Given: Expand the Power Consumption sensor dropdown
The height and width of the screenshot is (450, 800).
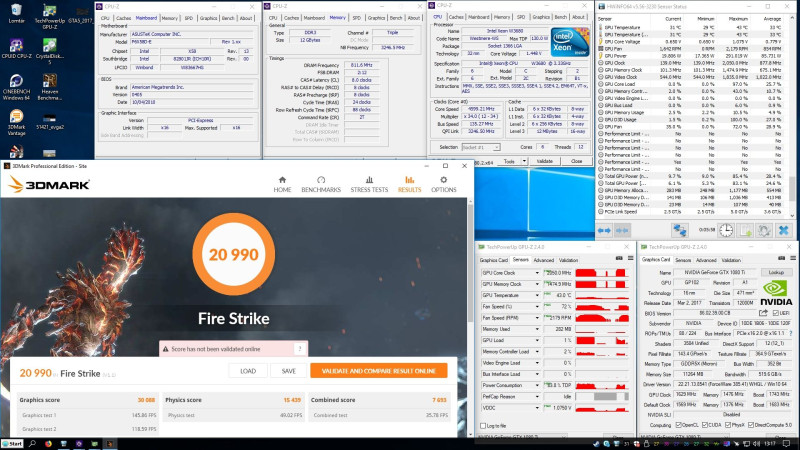Looking at the screenshot, I should [x=537, y=385].
